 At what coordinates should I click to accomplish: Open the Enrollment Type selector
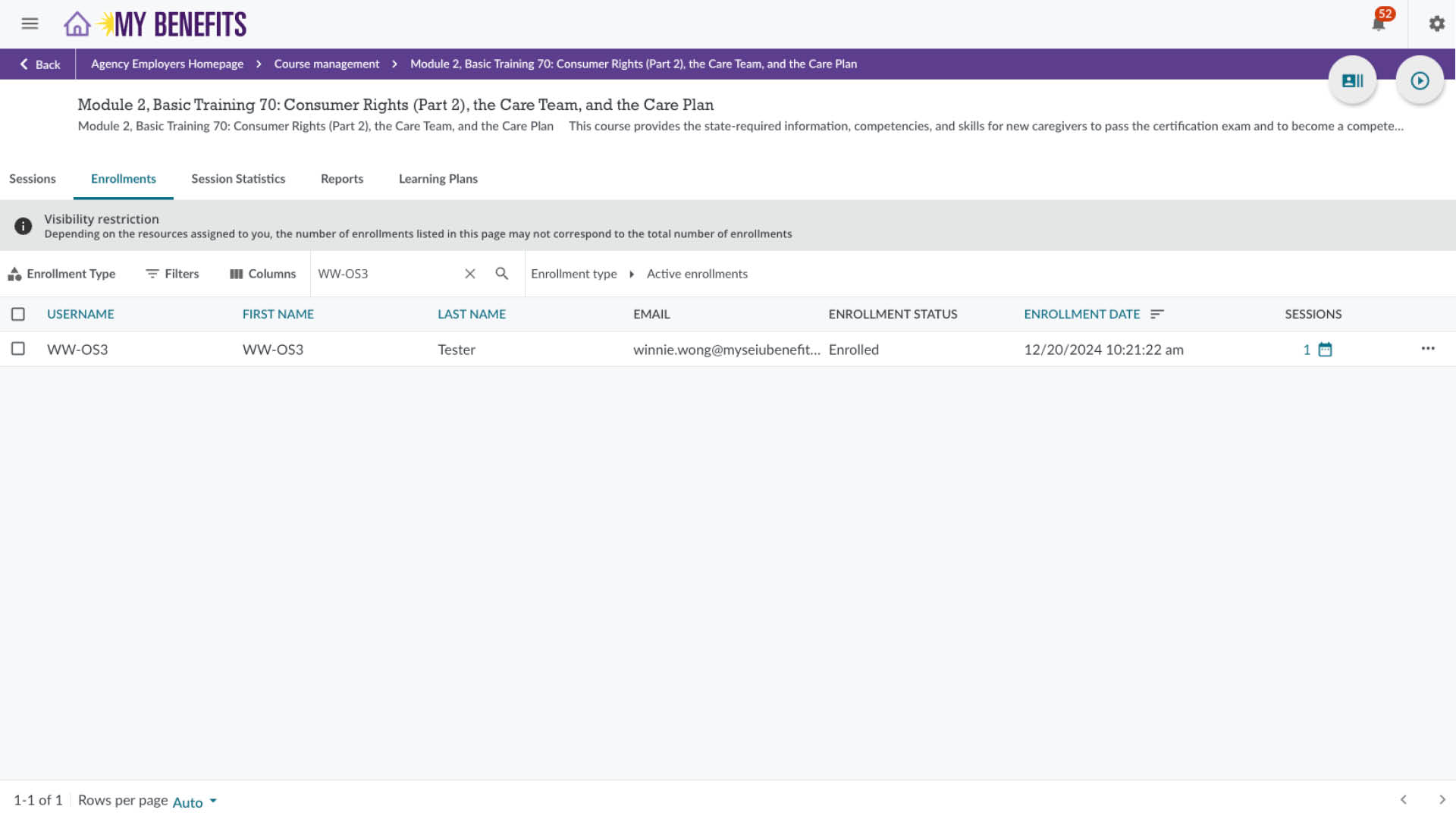tap(62, 274)
